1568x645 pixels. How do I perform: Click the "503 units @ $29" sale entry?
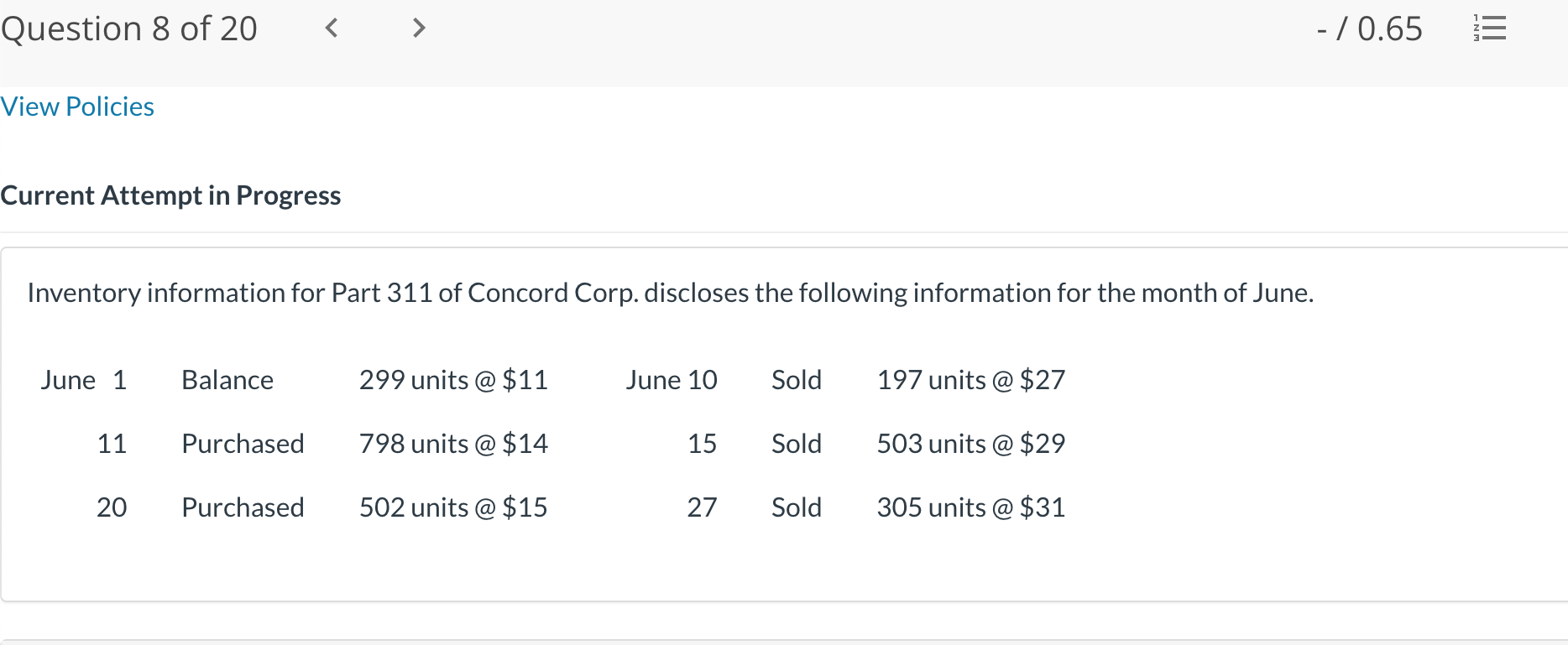pos(970,444)
